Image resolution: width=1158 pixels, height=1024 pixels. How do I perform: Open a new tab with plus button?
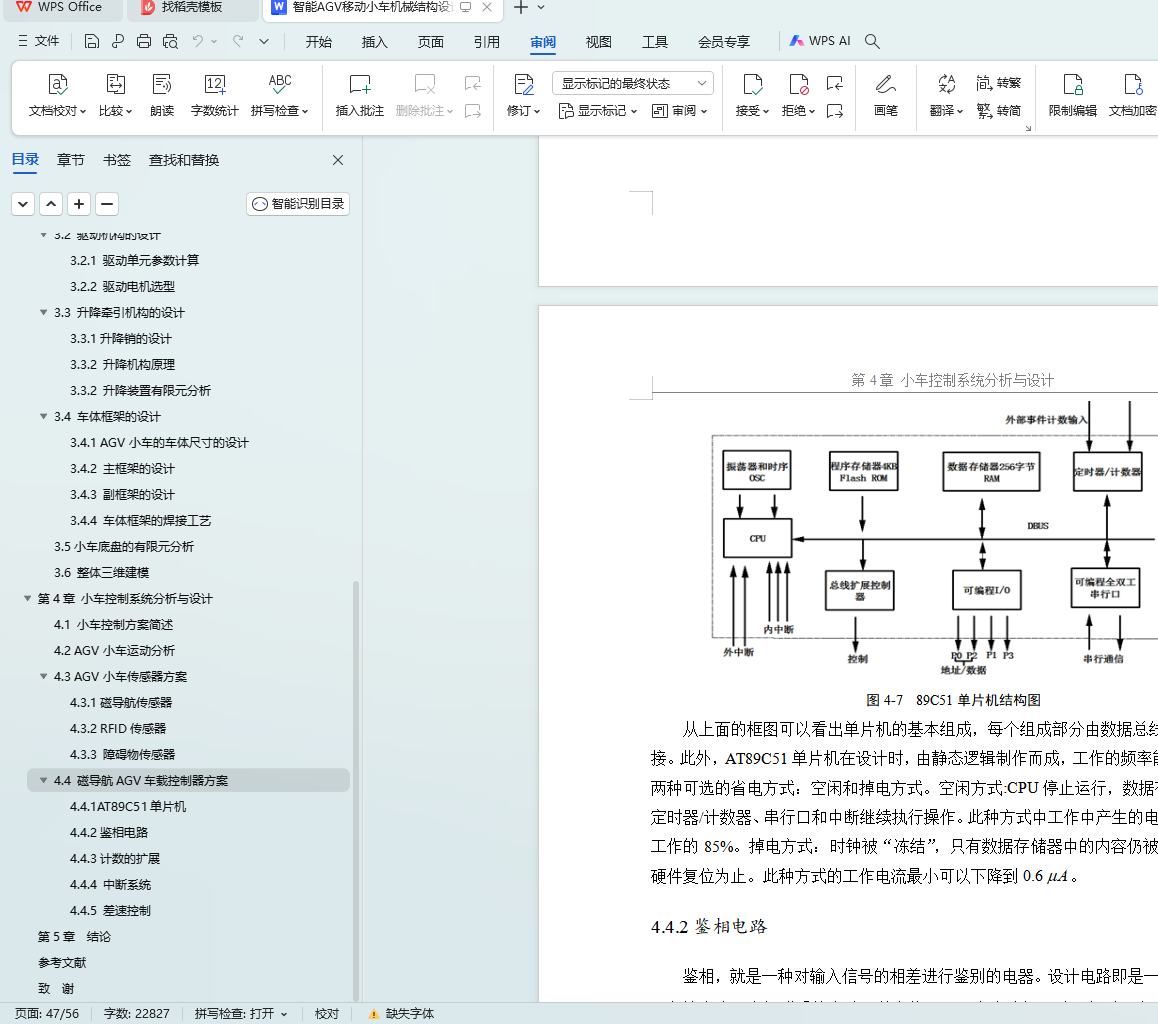click(x=521, y=7)
